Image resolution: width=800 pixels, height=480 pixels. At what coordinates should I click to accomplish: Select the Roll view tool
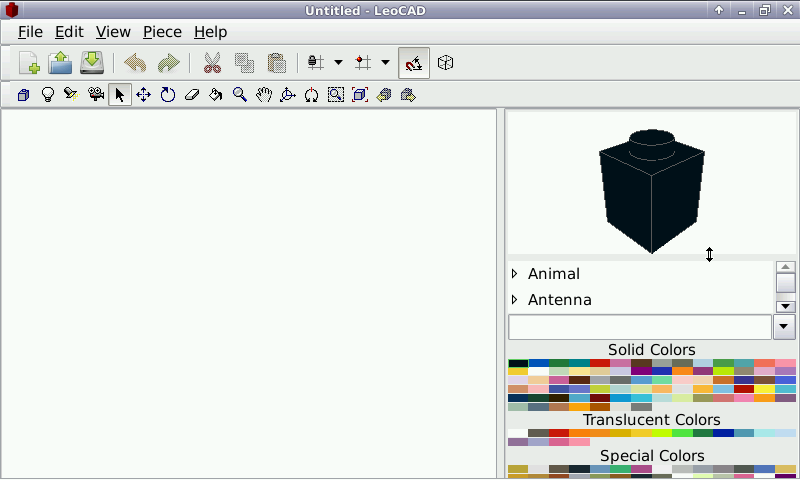click(x=312, y=95)
